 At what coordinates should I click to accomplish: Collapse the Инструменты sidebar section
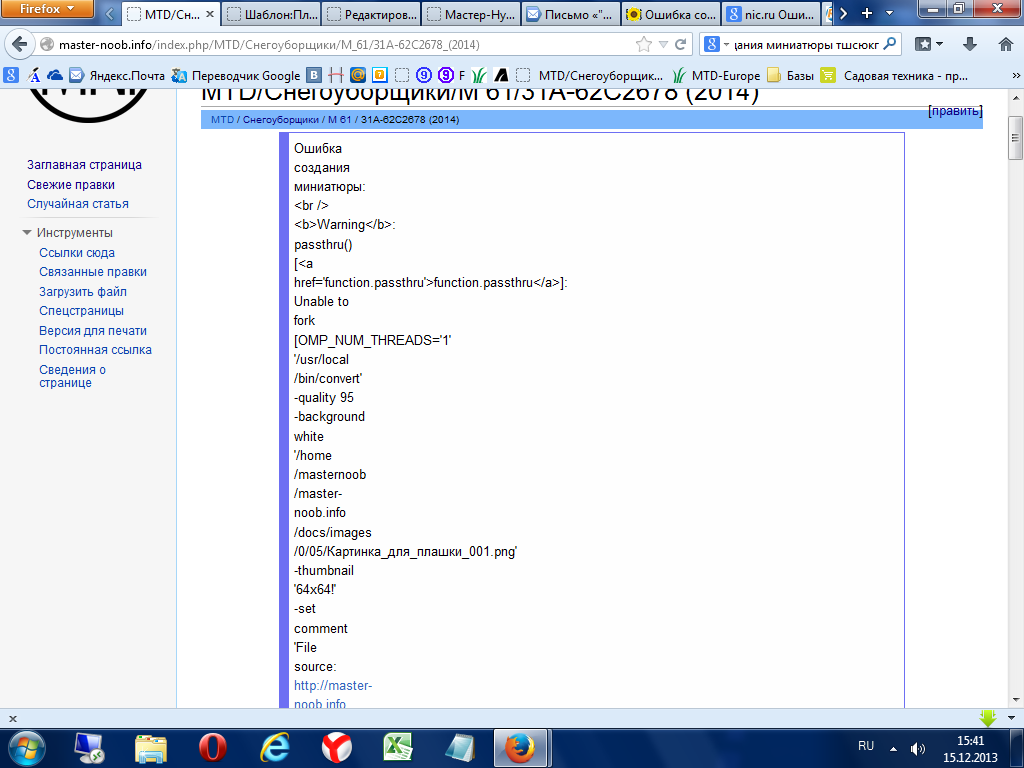tap(27, 233)
